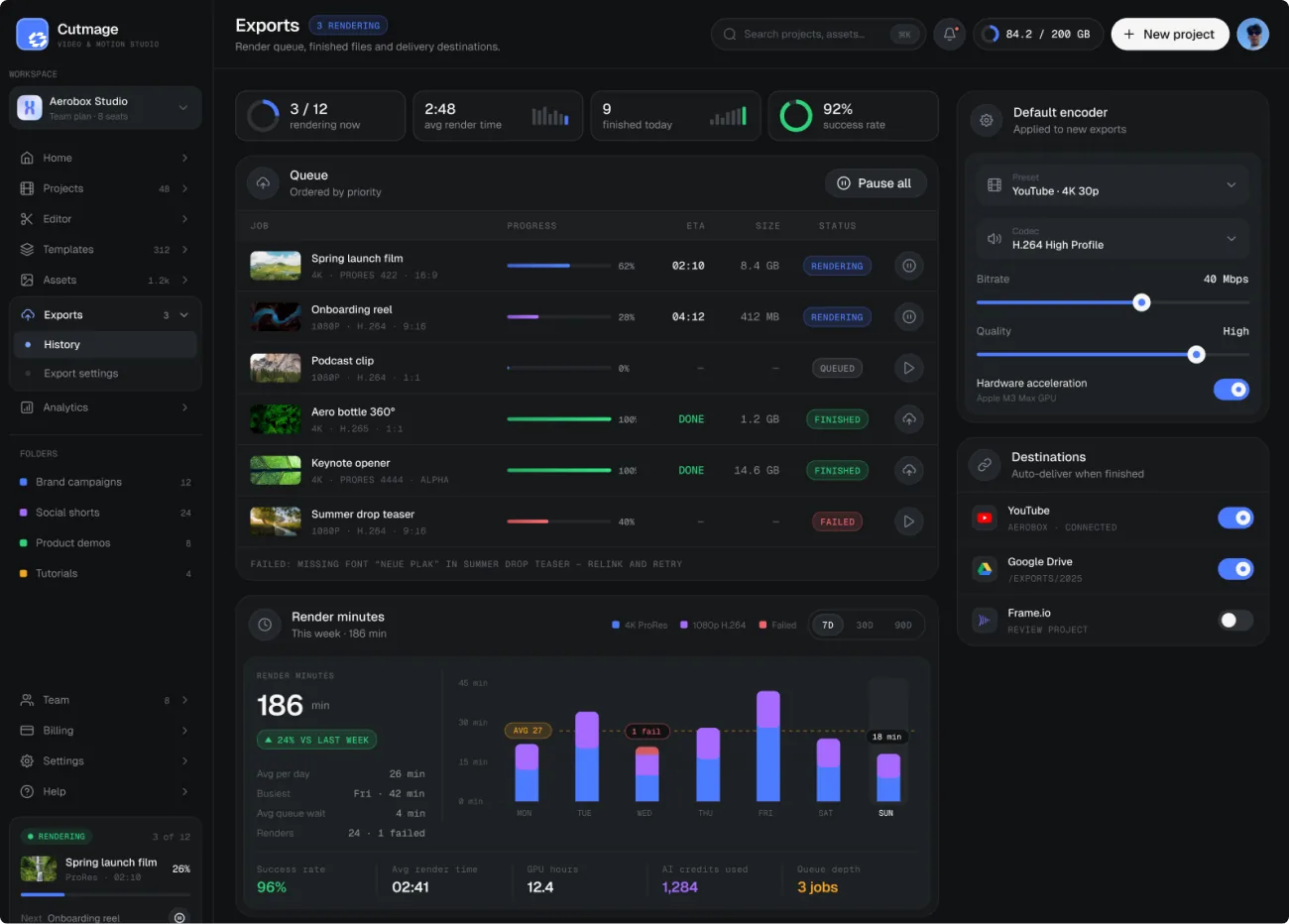Open the Brand campaigns folder
The image size is (1289, 924).
point(105,482)
